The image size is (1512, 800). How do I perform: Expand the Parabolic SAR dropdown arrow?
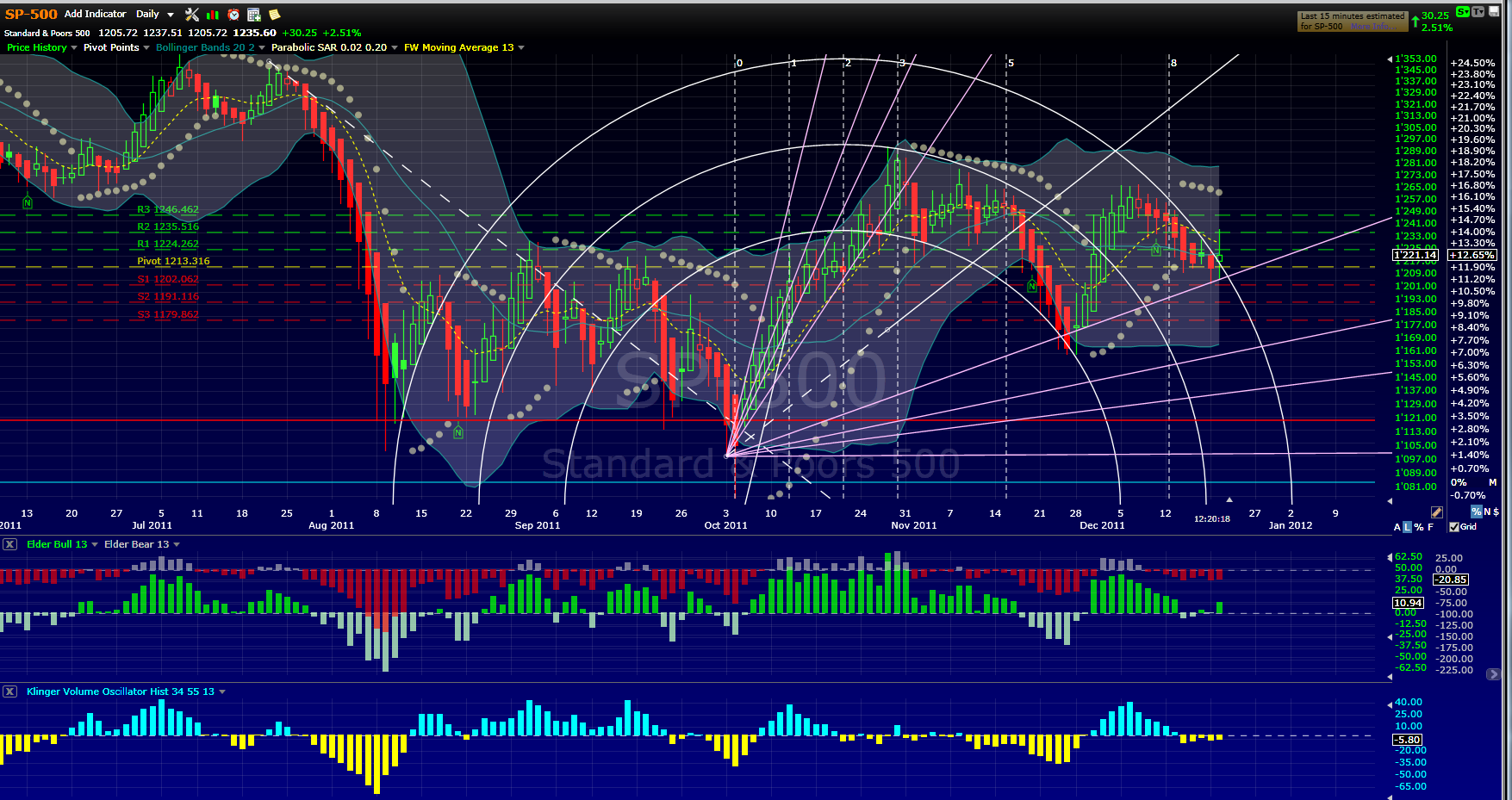[395, 47]
